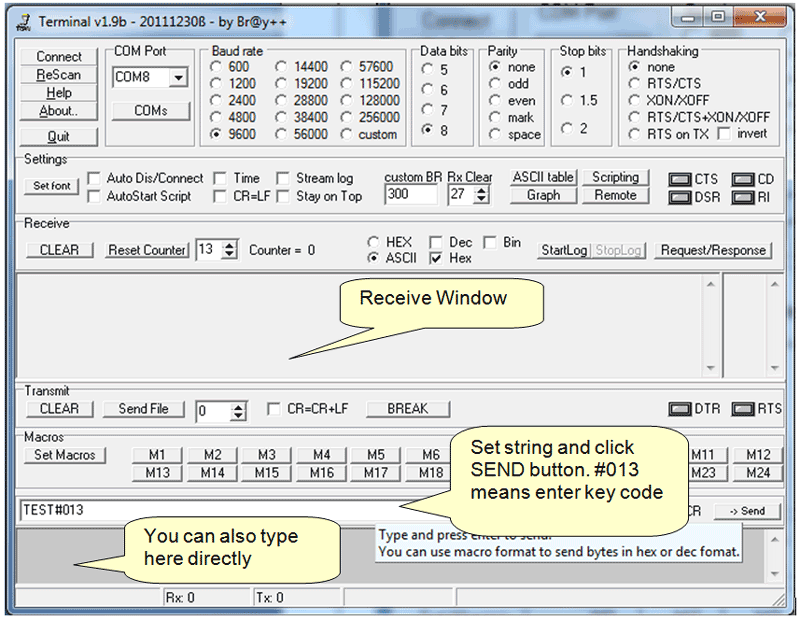
Task: Increment the Rx Clear spinner
Action: [x=484, y=193]
